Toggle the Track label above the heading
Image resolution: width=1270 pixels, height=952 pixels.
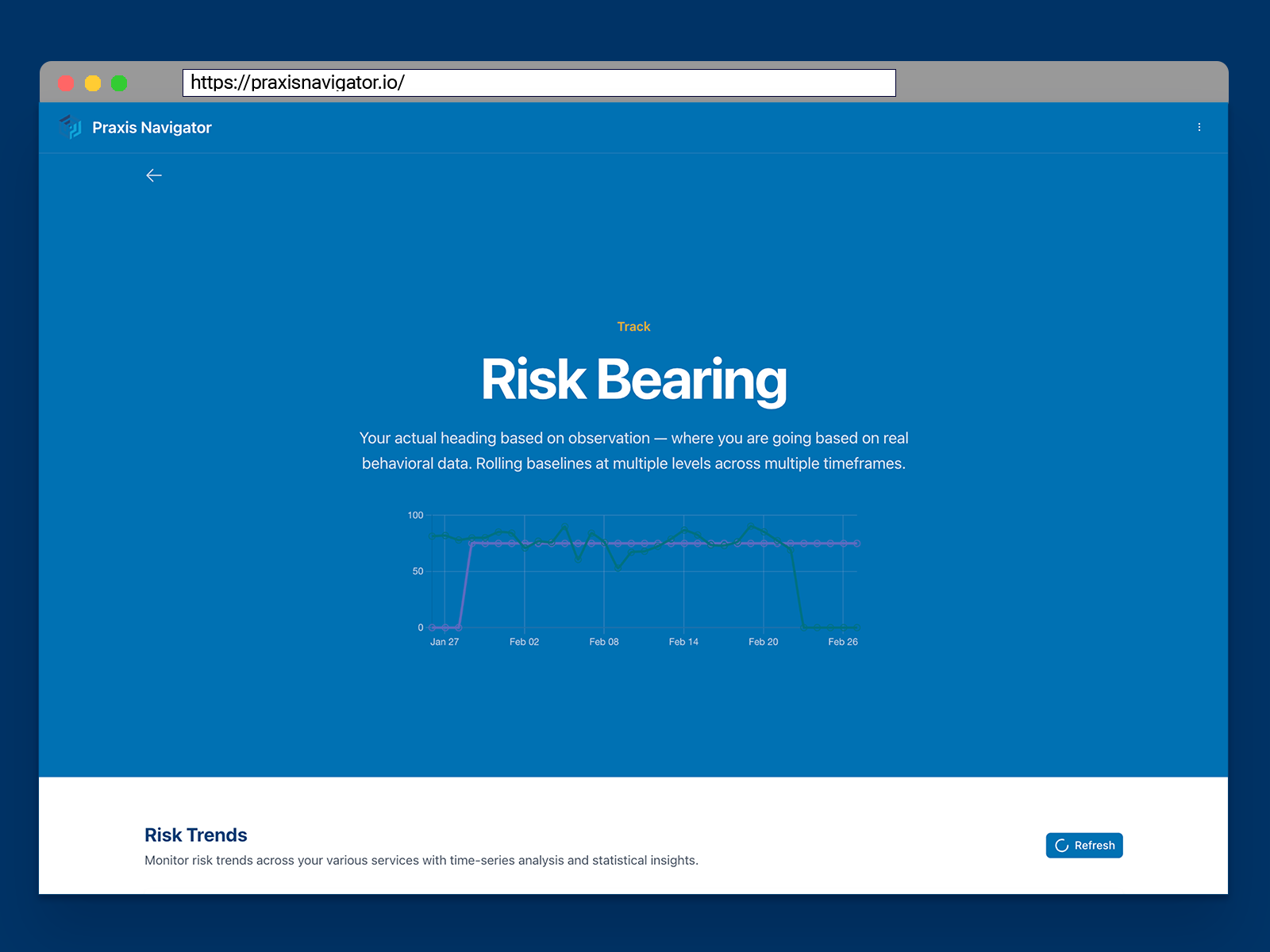click(633, 326)
